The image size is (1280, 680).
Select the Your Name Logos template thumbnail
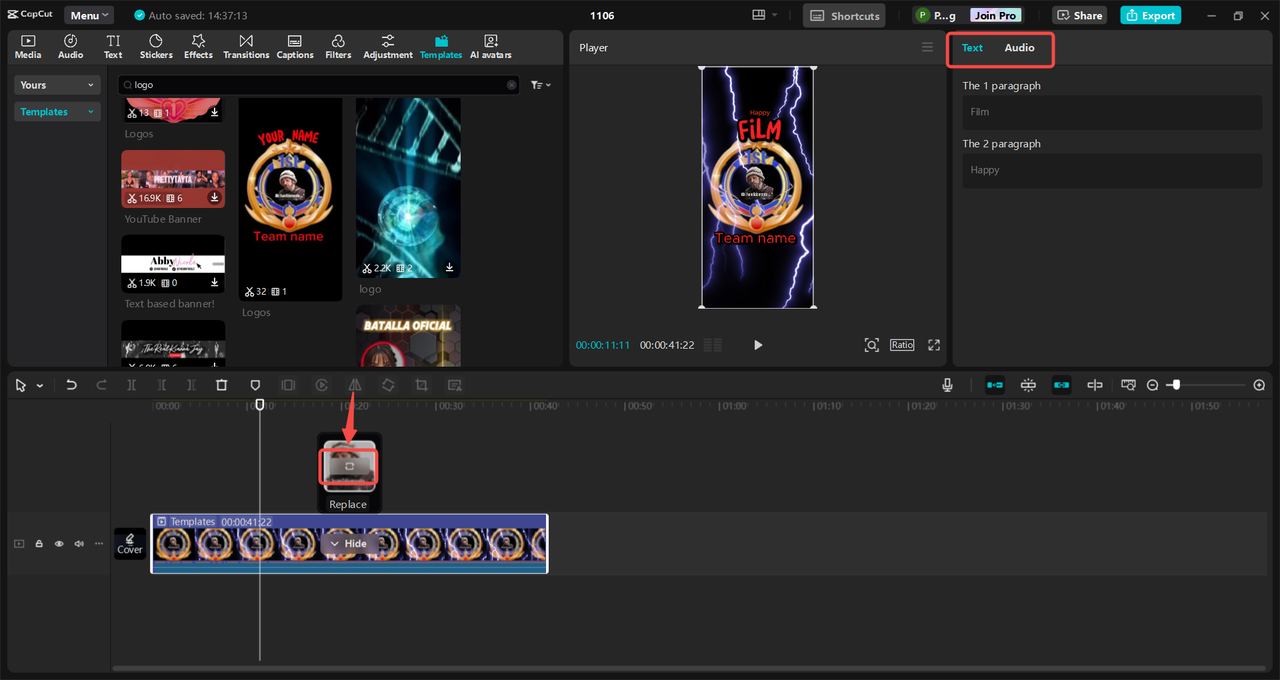coord(290,199)
